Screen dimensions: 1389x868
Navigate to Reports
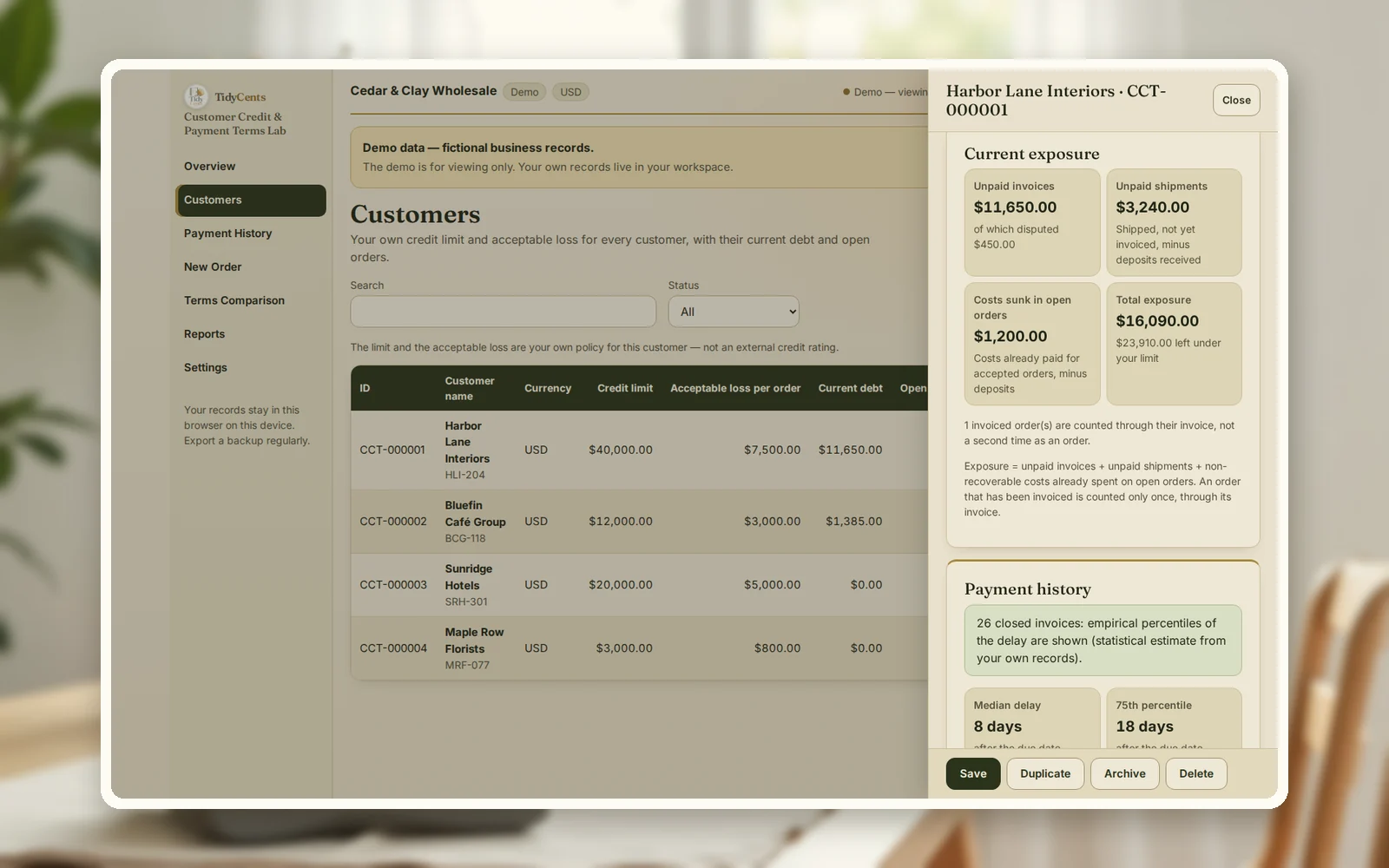pyautogui.click(x=250, y=334)
